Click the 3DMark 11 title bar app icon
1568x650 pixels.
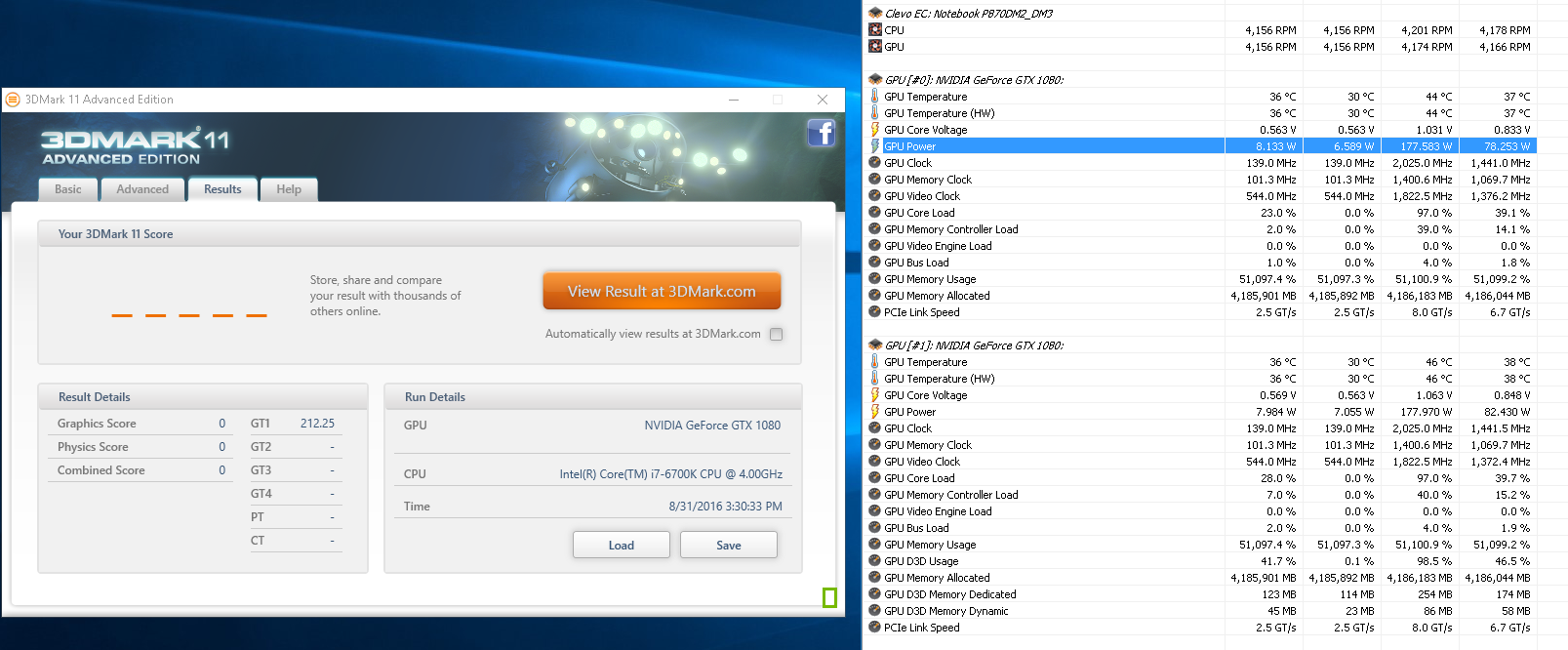[13, 100]
